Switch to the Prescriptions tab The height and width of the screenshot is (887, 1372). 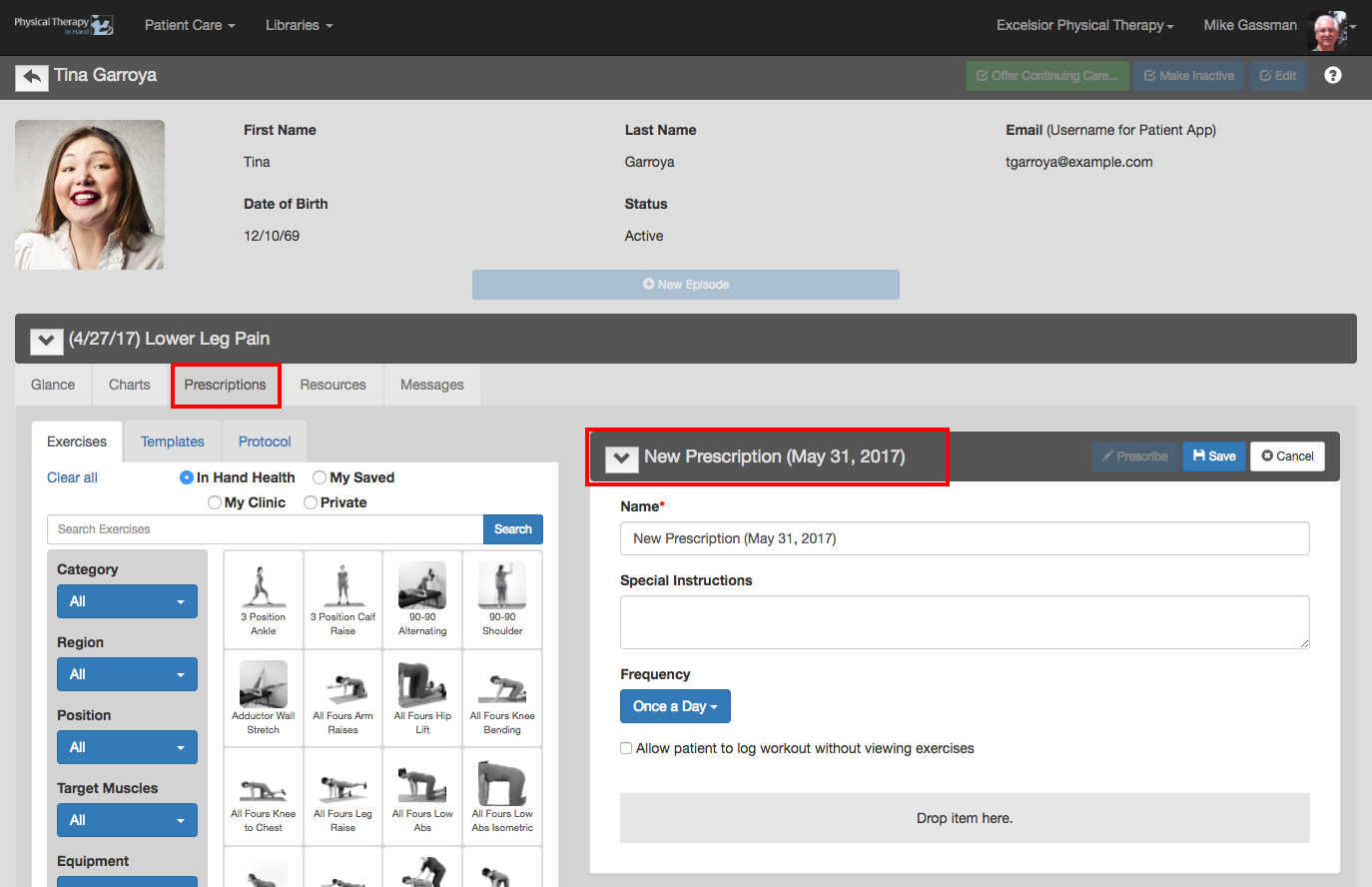(x=226, y=385)
